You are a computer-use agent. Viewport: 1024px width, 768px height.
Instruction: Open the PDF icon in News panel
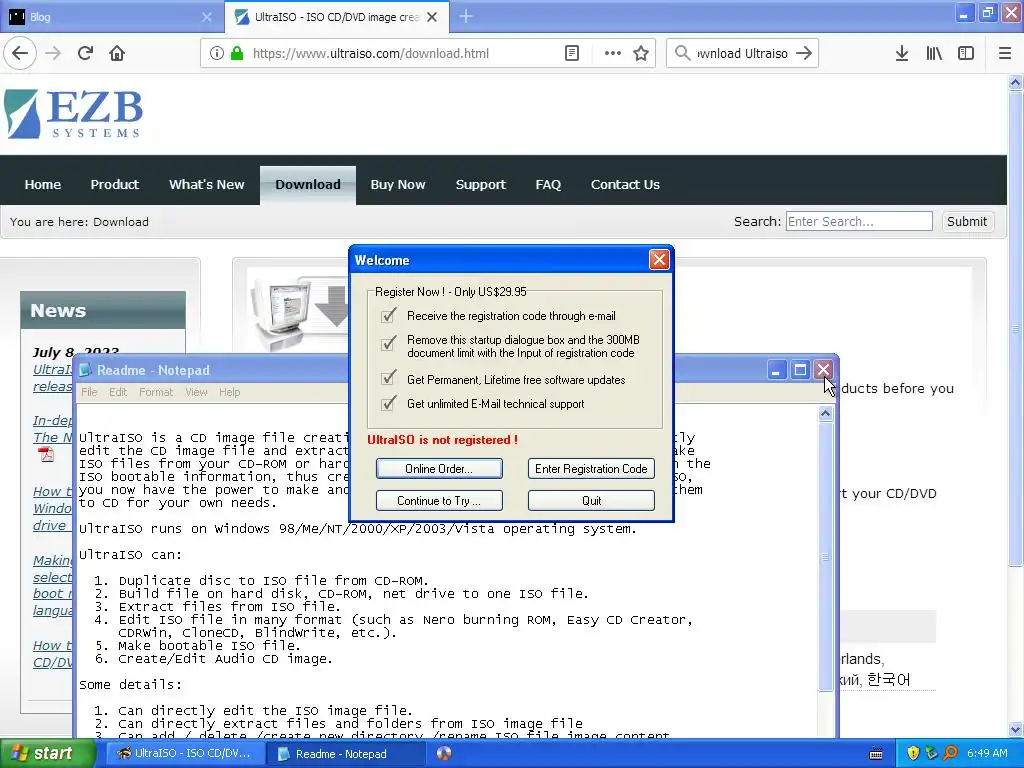(46, 454)
